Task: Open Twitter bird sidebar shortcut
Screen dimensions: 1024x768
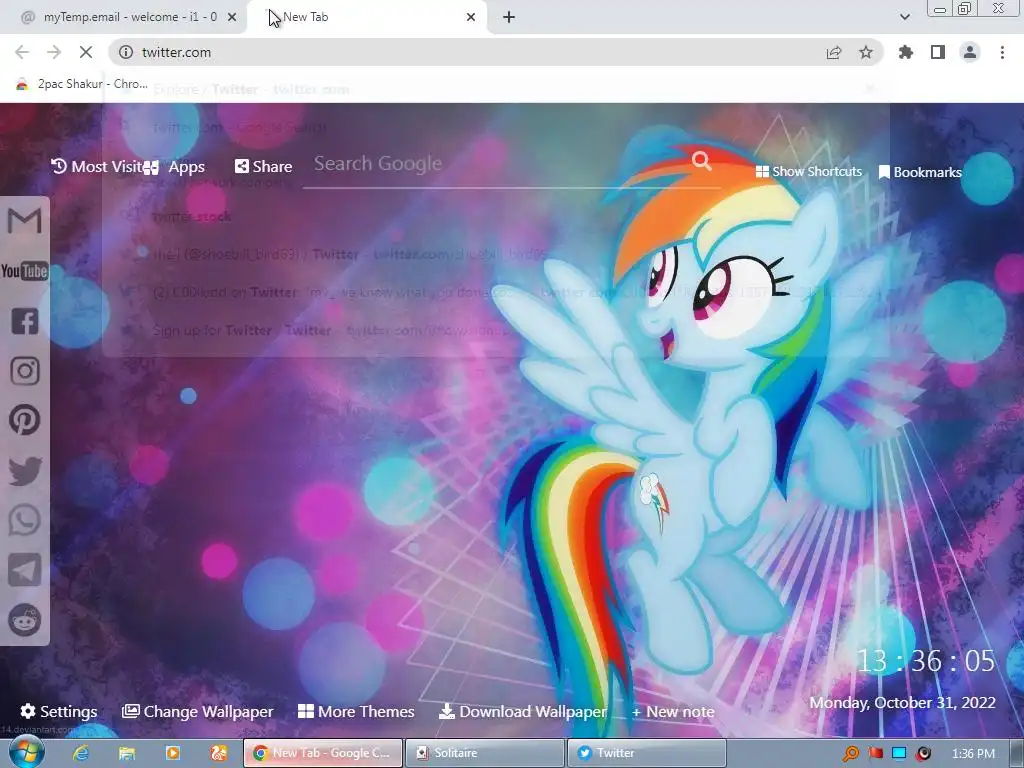Action: 25,471
